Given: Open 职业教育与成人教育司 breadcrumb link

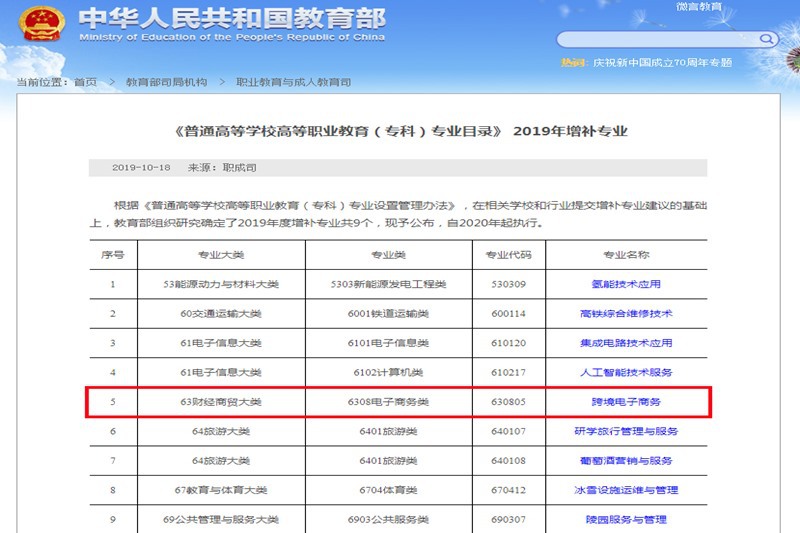Looking at the screenshot, I should (293, 82).
